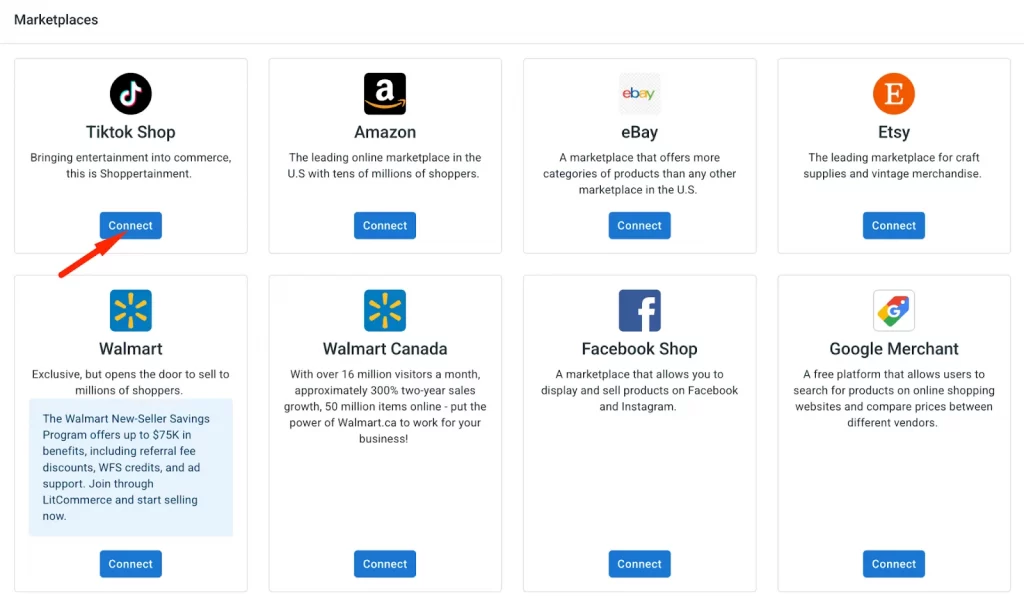Connect the eBay marketplace
This screenshot has height=601, width=1024.
point(639,225)
